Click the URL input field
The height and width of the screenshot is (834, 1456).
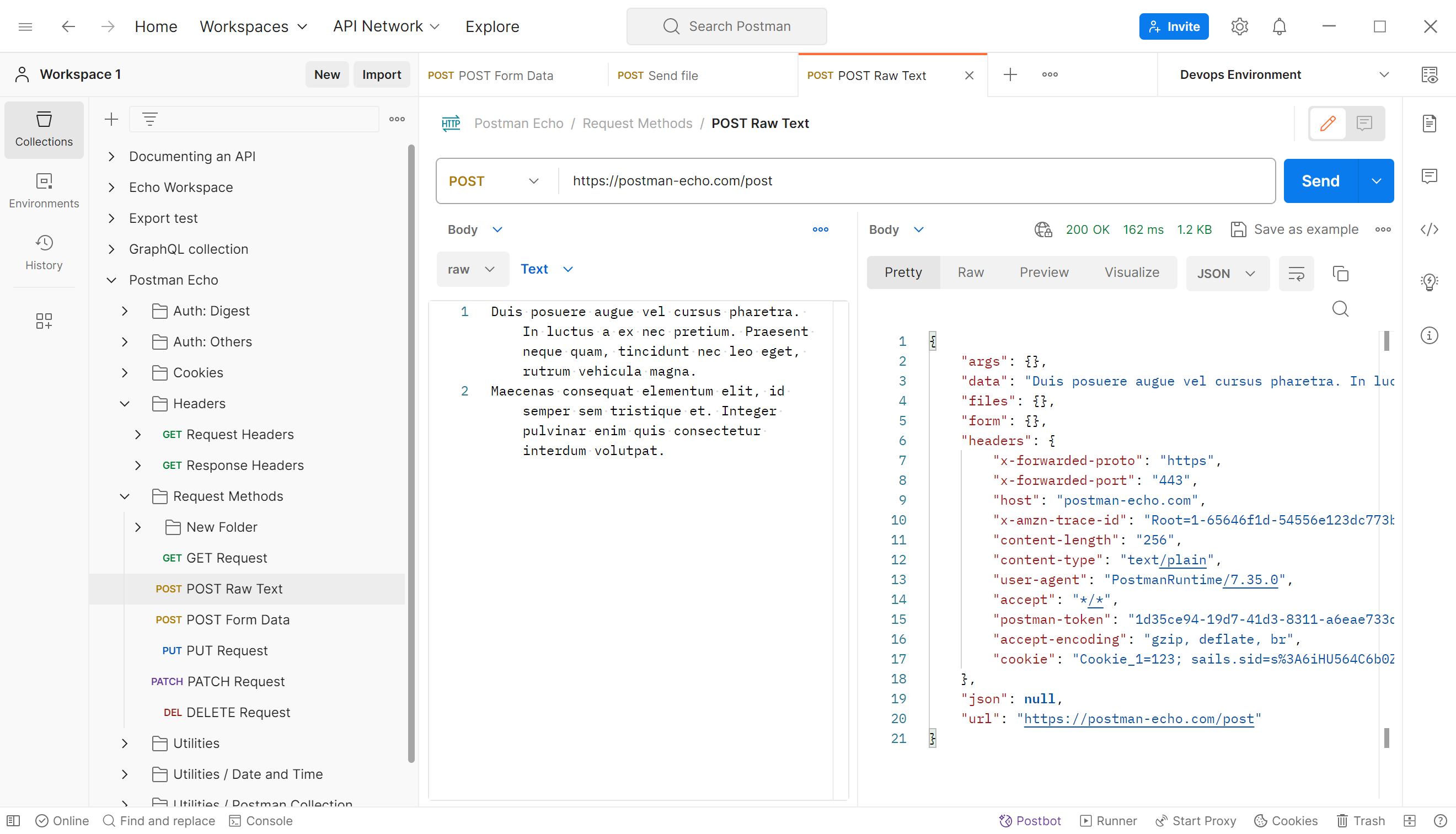914,181
